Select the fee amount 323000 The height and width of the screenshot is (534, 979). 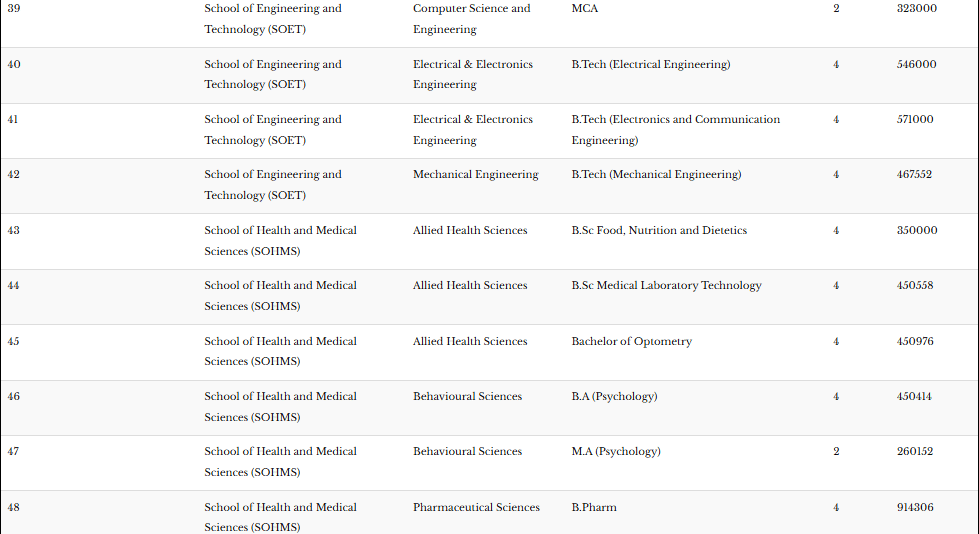(x=916, y=9)
